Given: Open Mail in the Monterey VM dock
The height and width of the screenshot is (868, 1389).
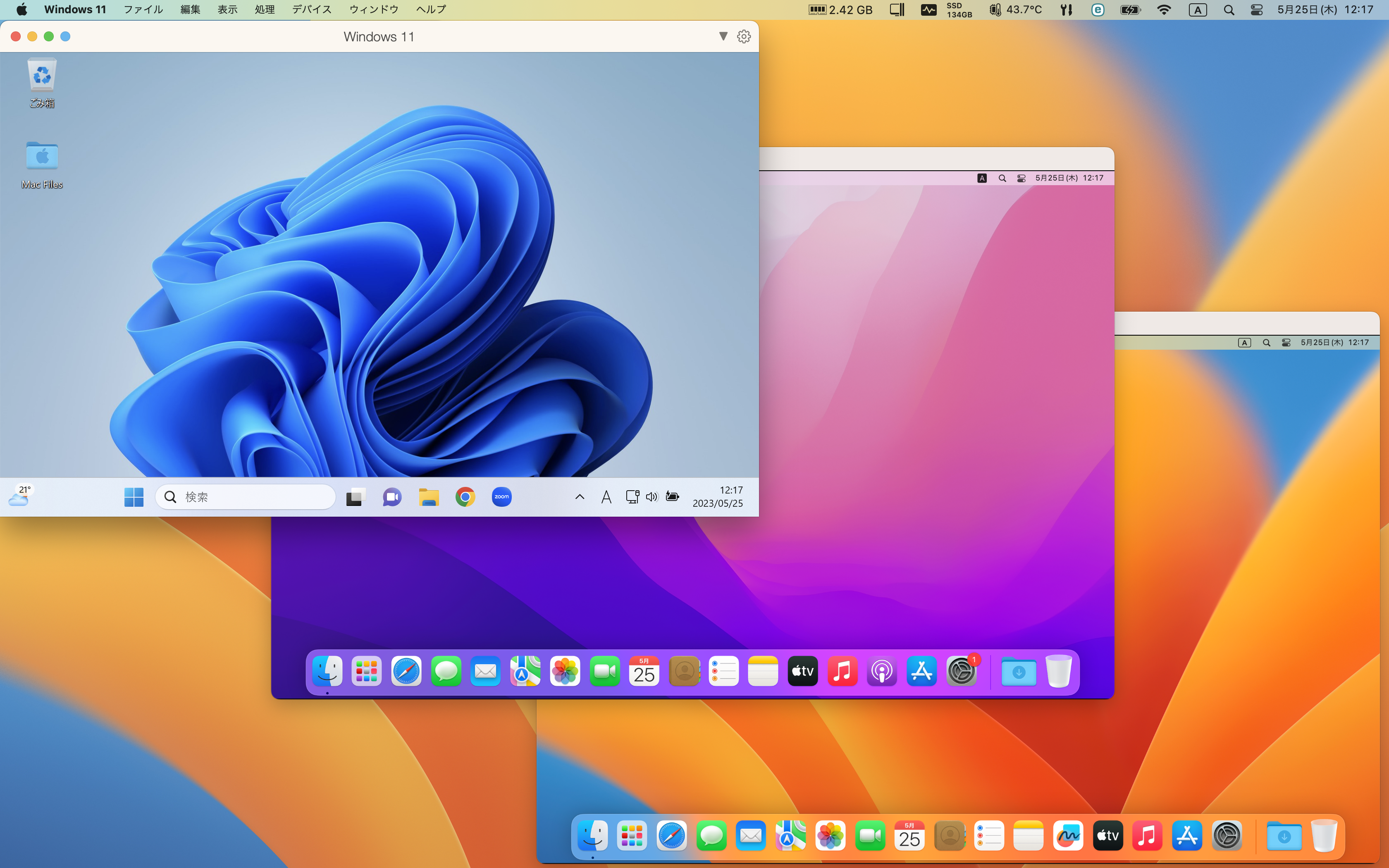Looking at the screenshot, I should click(486, 671).
